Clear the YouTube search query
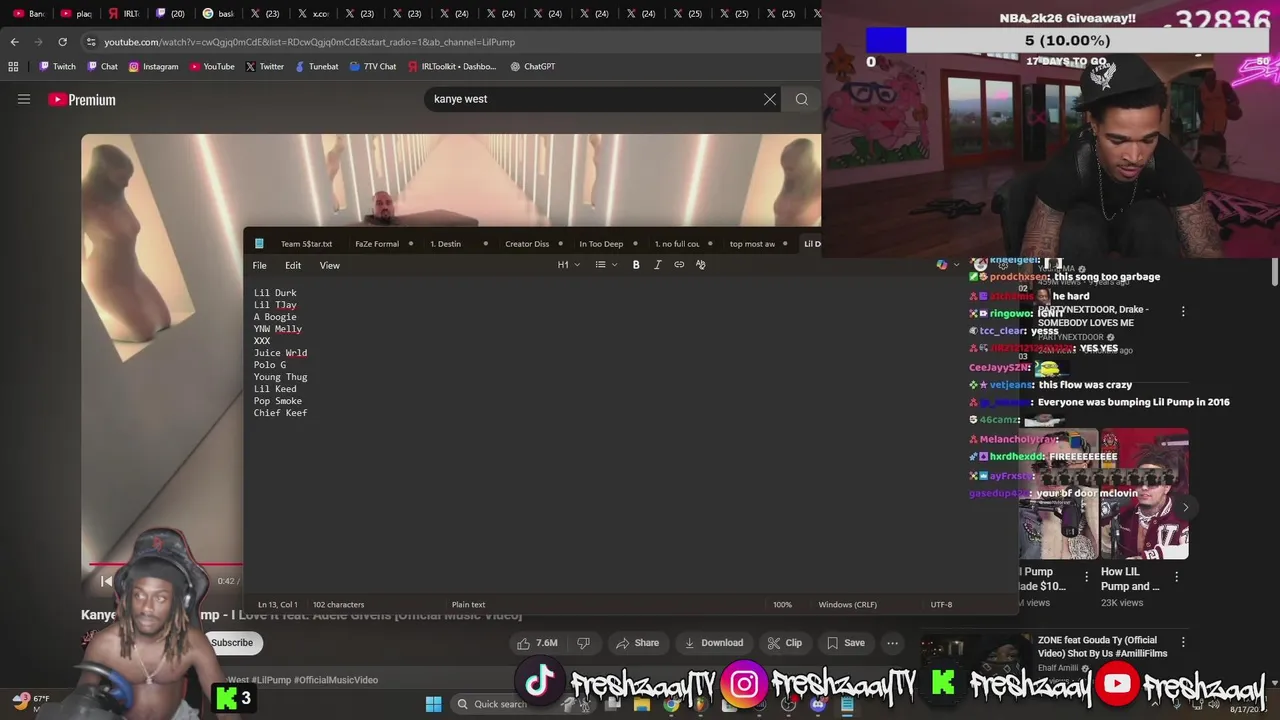The height and width of the screenshot is (720, 1280). pyautogui.click(x=769, y=100)
